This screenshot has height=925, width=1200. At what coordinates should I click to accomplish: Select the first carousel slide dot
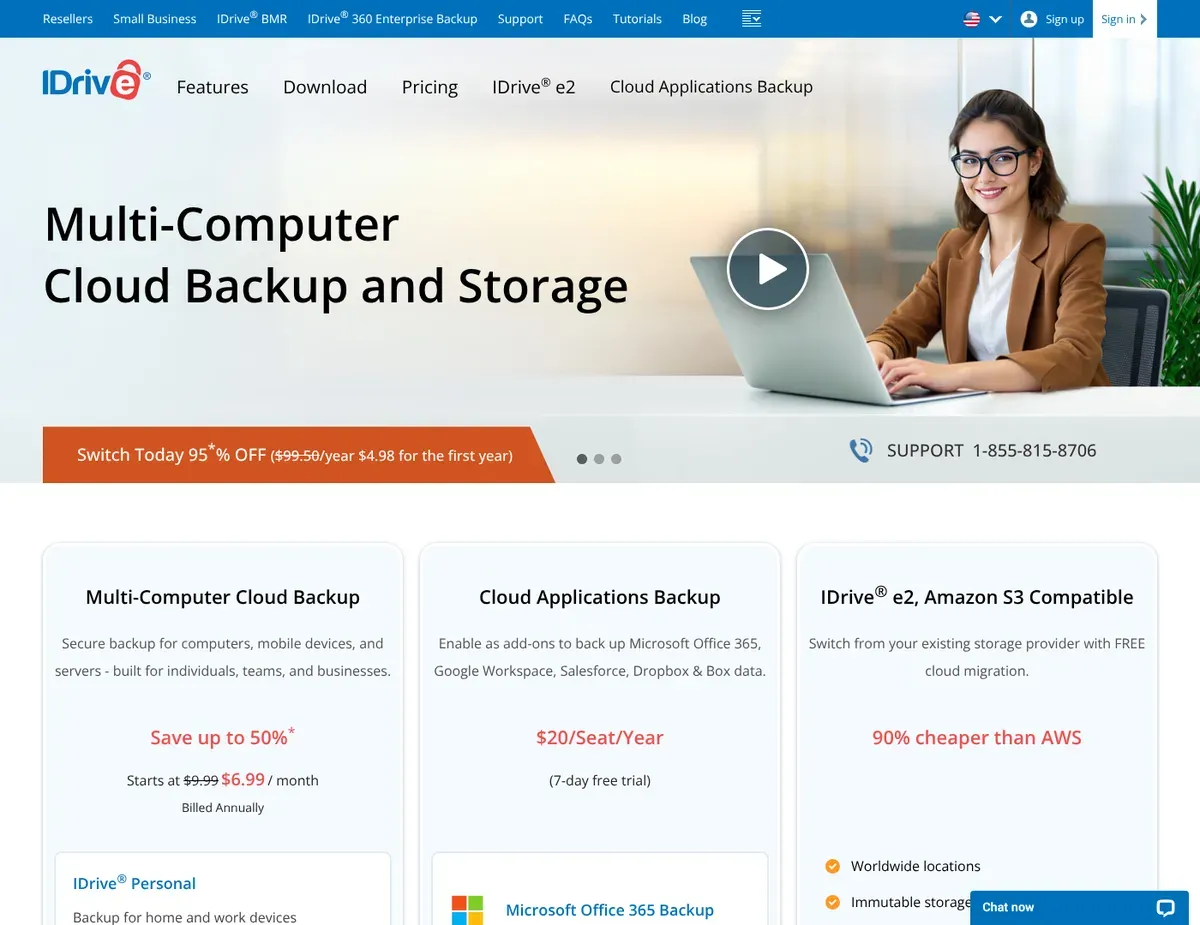[x=582, y=459]
